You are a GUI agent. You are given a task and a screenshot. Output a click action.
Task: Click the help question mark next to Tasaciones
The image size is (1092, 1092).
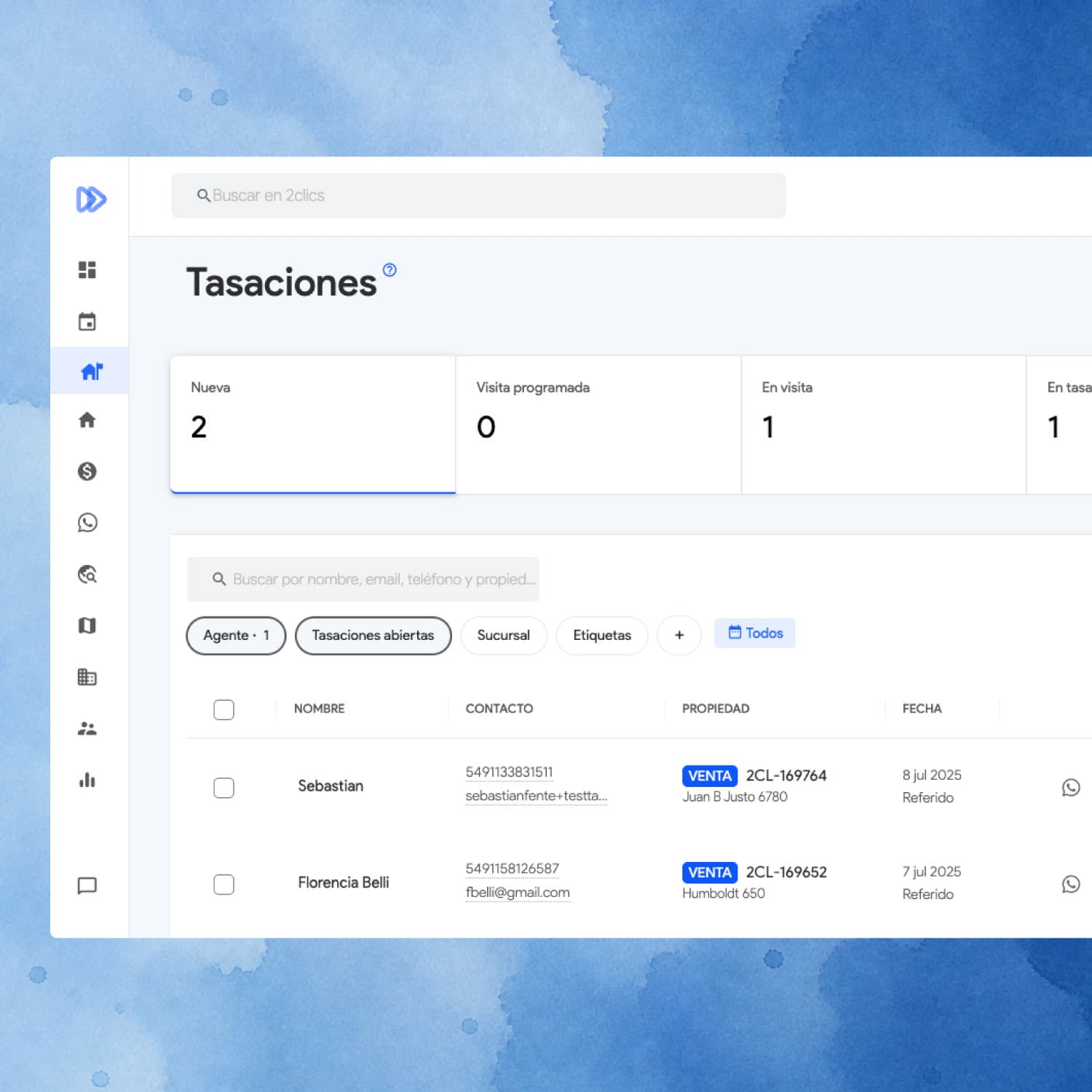pos(389,270)
